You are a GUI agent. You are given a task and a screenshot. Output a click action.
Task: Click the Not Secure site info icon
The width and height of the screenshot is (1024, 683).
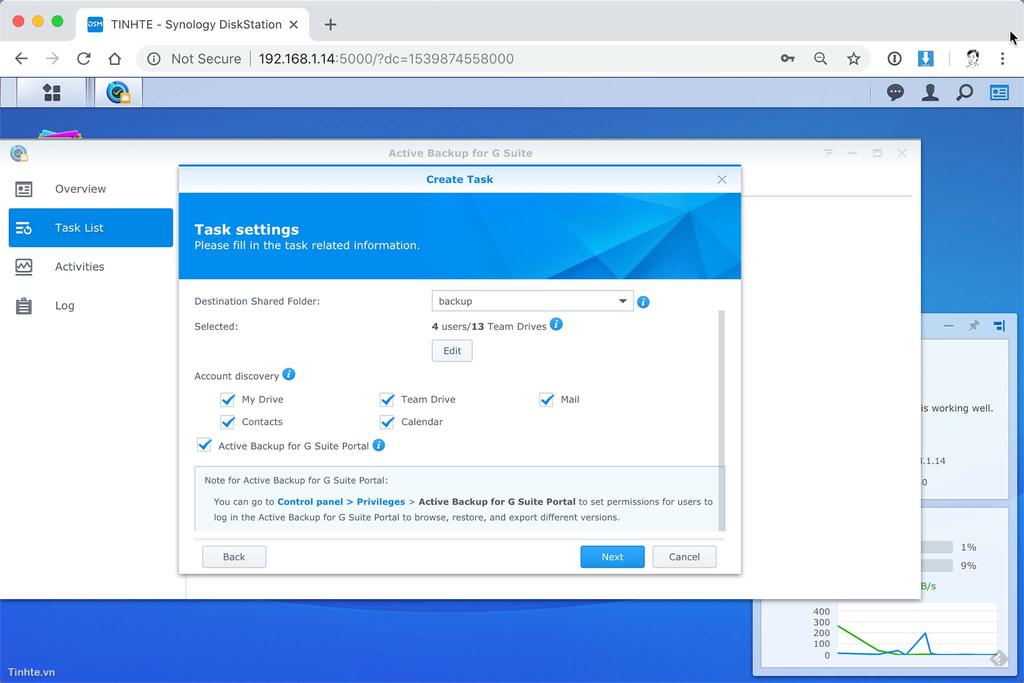153,59
